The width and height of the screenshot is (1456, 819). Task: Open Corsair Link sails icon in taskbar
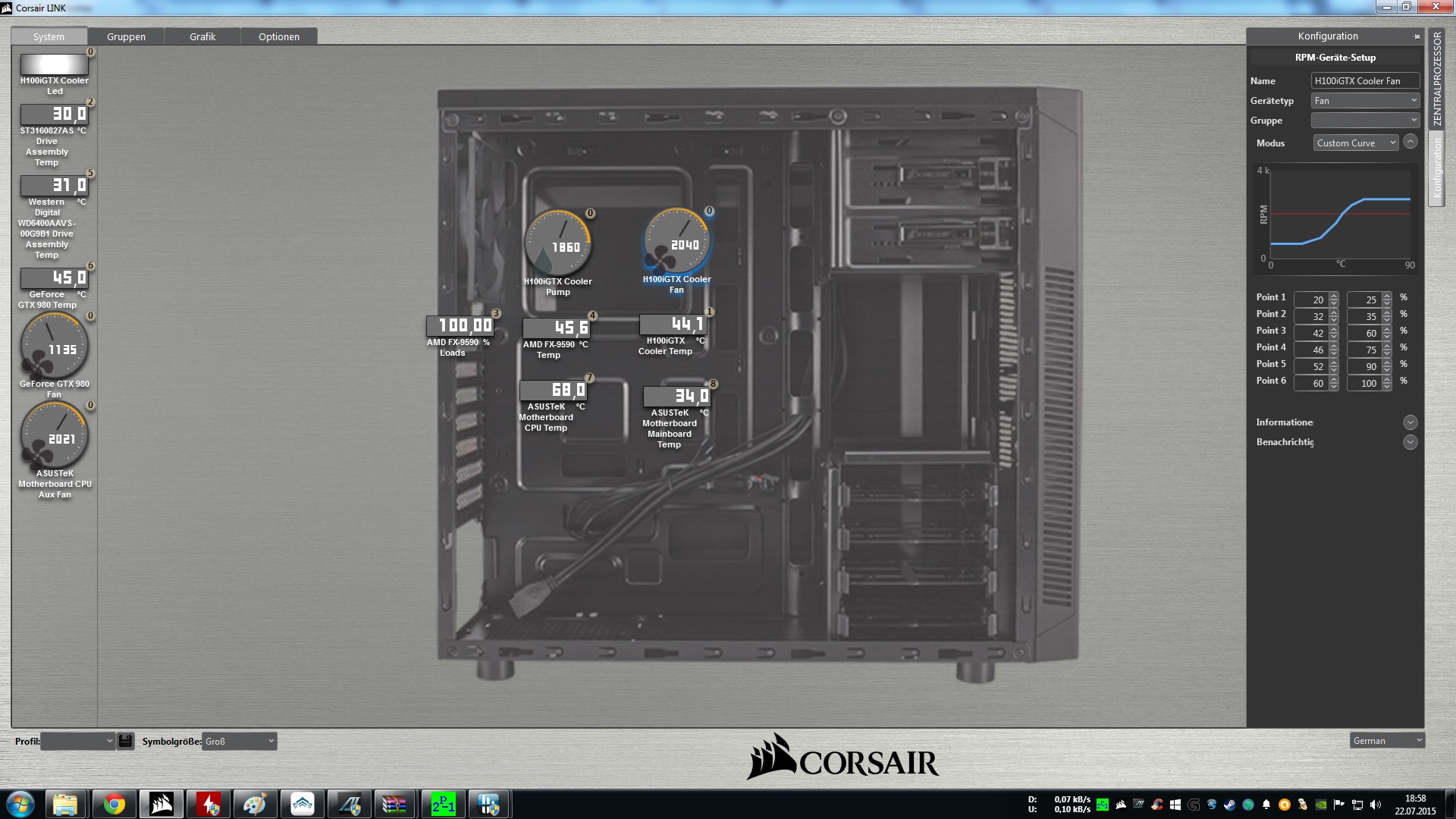[162, 804]
